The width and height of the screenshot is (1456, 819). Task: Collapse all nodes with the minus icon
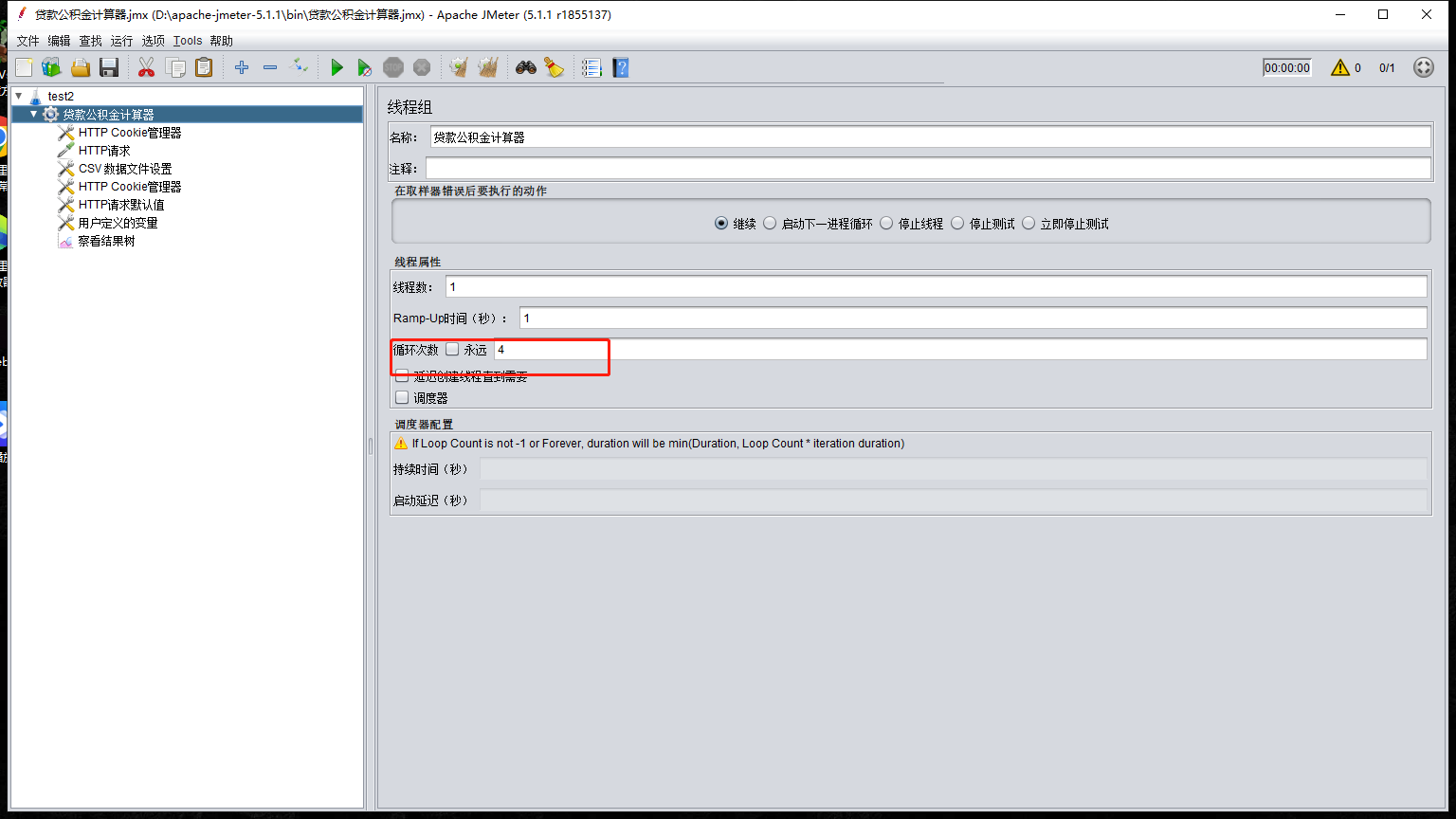pyautogui.click(x=270, y=67)
